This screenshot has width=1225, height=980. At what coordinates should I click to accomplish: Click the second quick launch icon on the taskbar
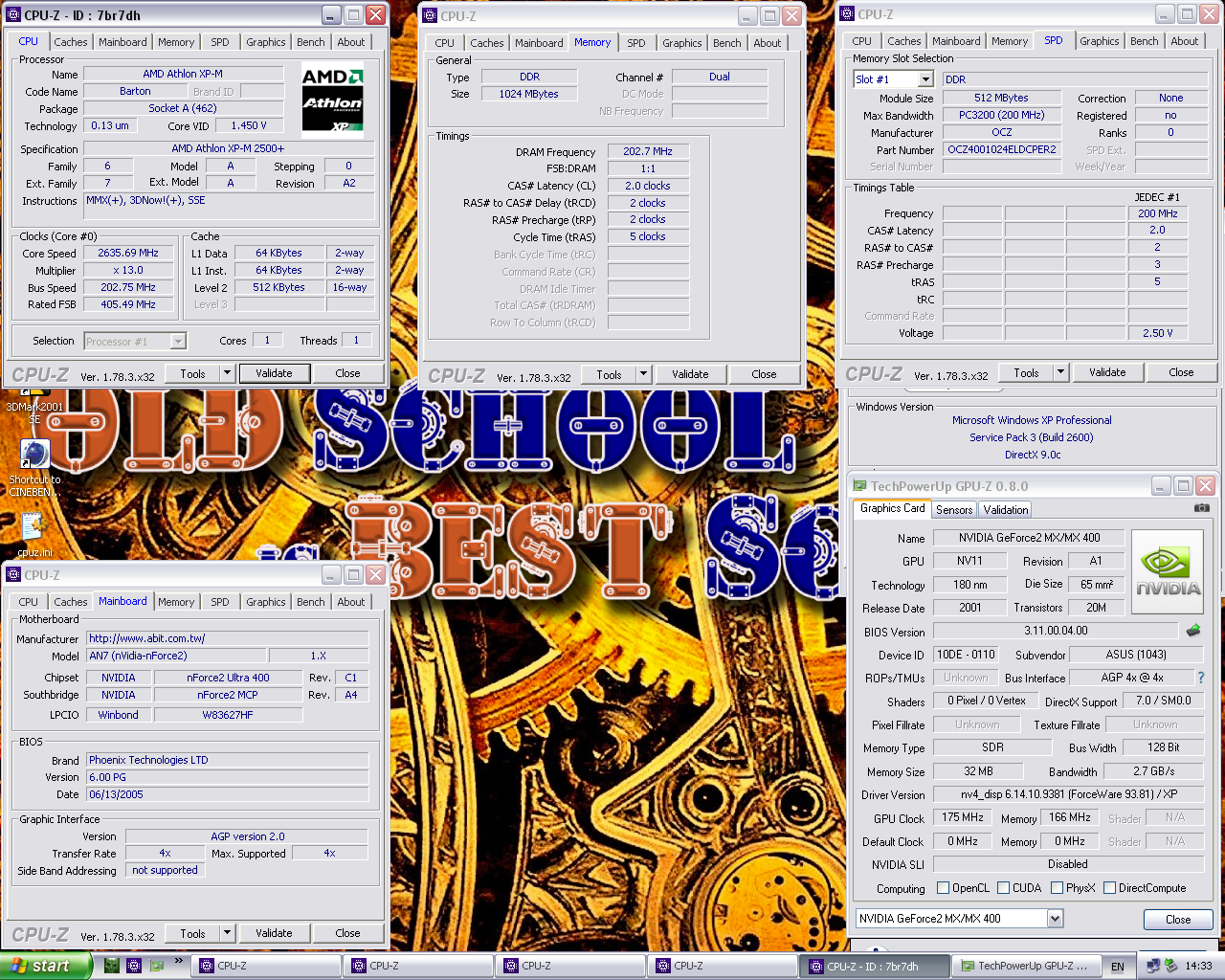[134, 966]
